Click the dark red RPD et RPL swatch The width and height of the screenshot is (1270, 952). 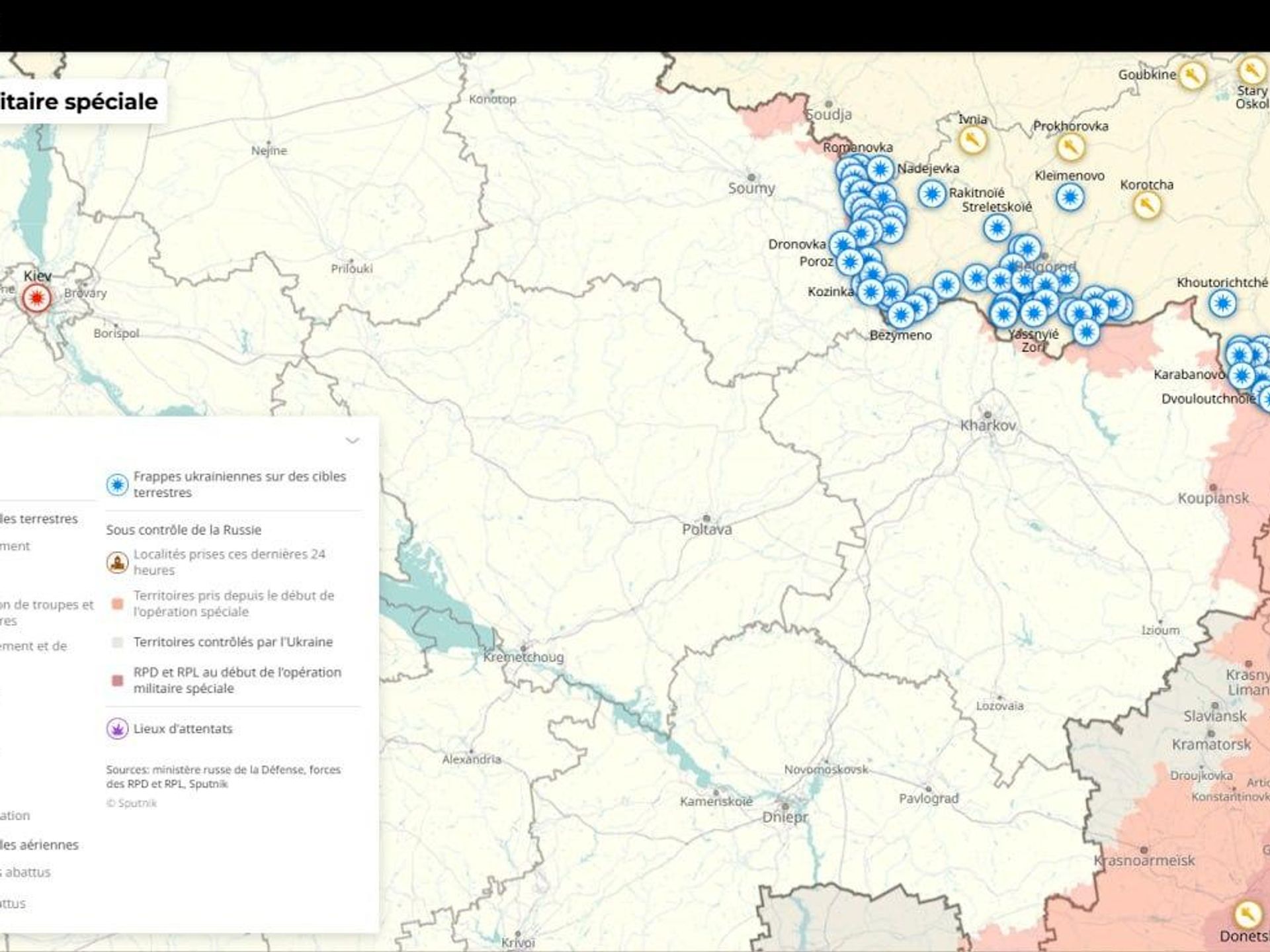[x=117, y=681]
